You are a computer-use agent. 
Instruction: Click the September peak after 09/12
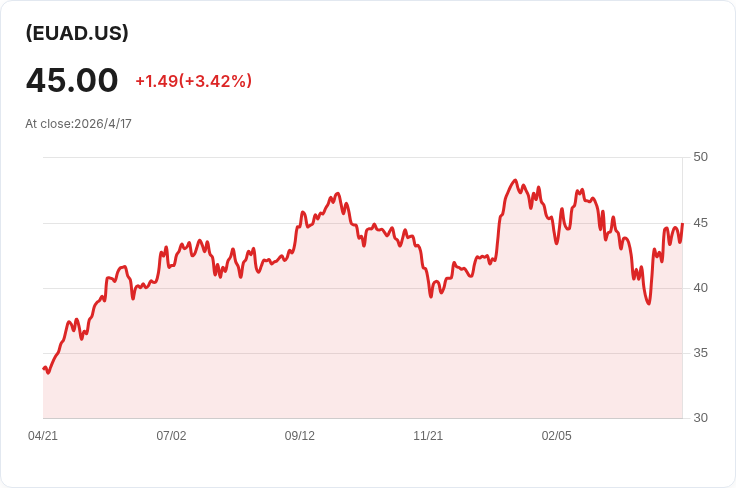coord(337,193)
